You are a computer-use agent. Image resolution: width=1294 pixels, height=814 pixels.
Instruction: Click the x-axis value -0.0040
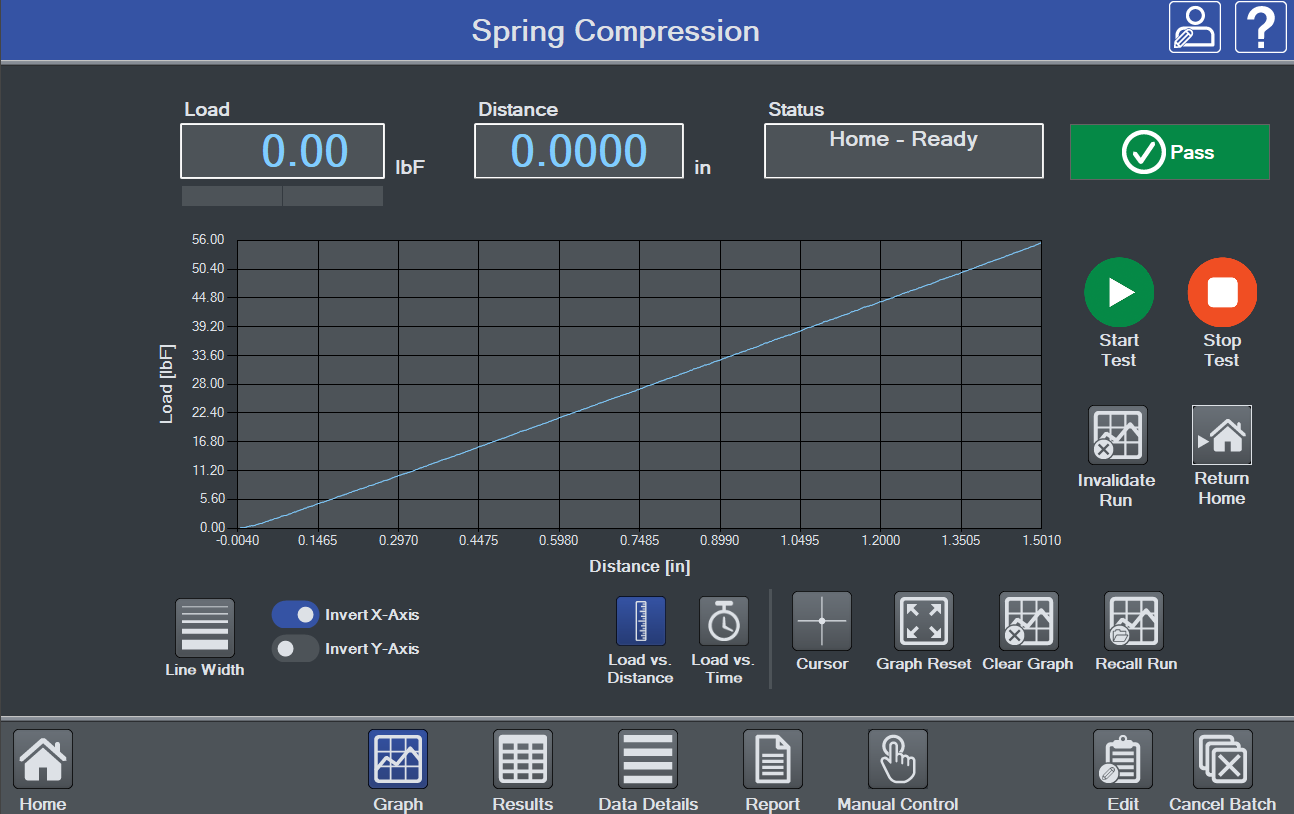pyautogui.click(x=237, y=541)
